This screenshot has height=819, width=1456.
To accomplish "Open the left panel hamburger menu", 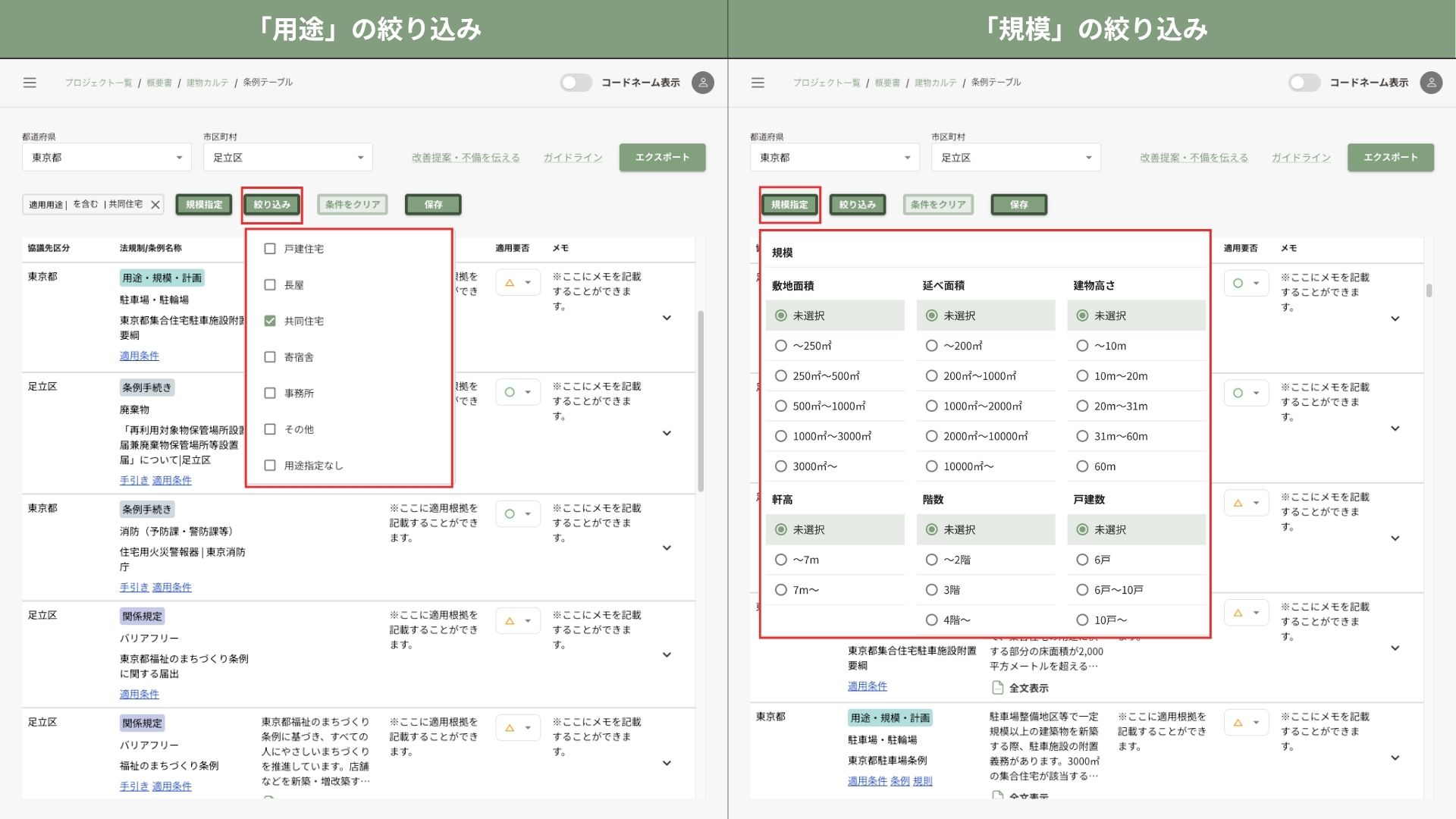I will pyautogui.click(x=30, y=83).
